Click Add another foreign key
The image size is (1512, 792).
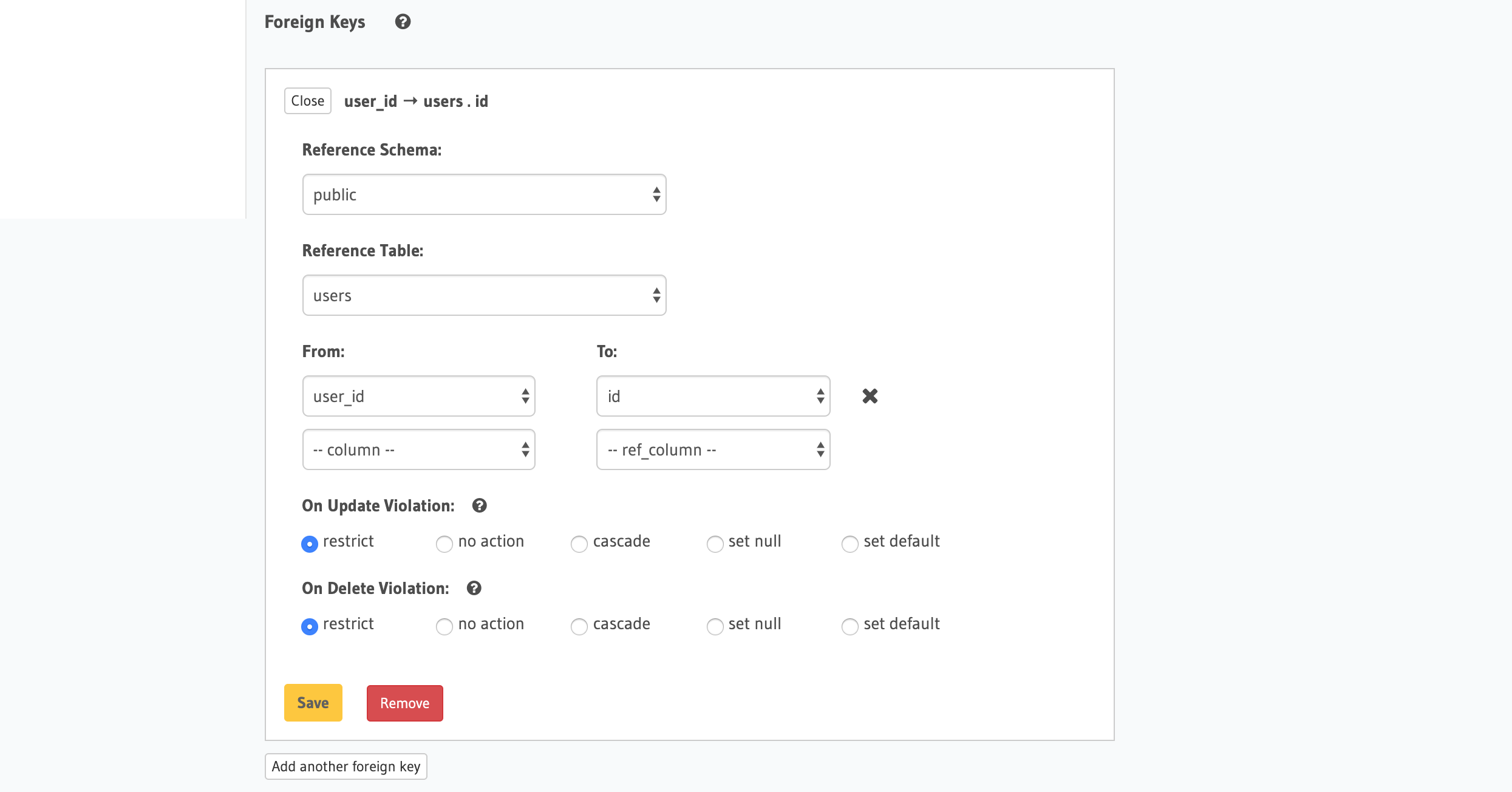tap(346, 766)
